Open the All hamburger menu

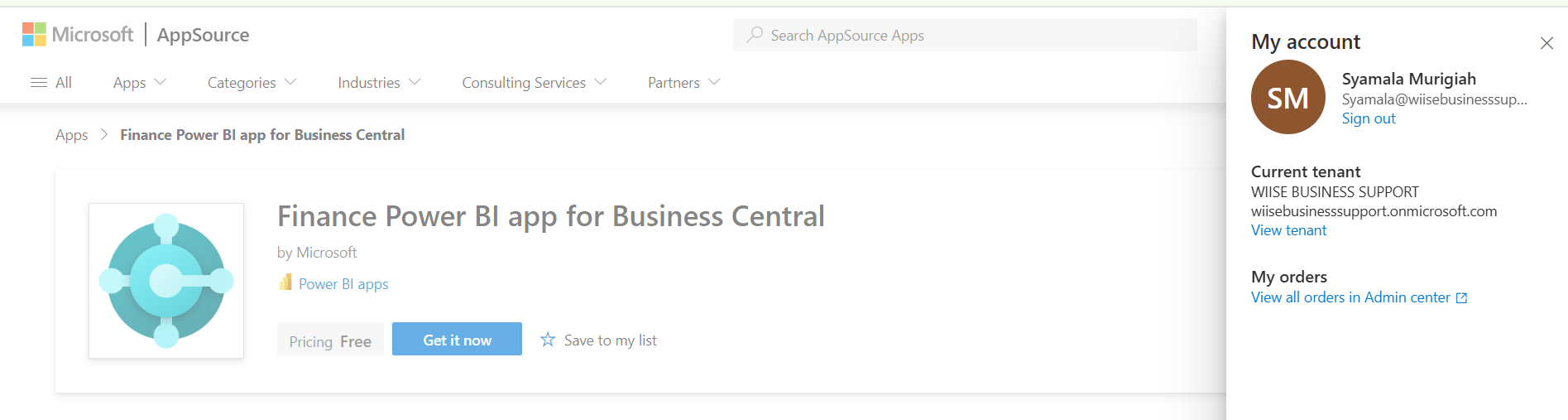[51, 83]
